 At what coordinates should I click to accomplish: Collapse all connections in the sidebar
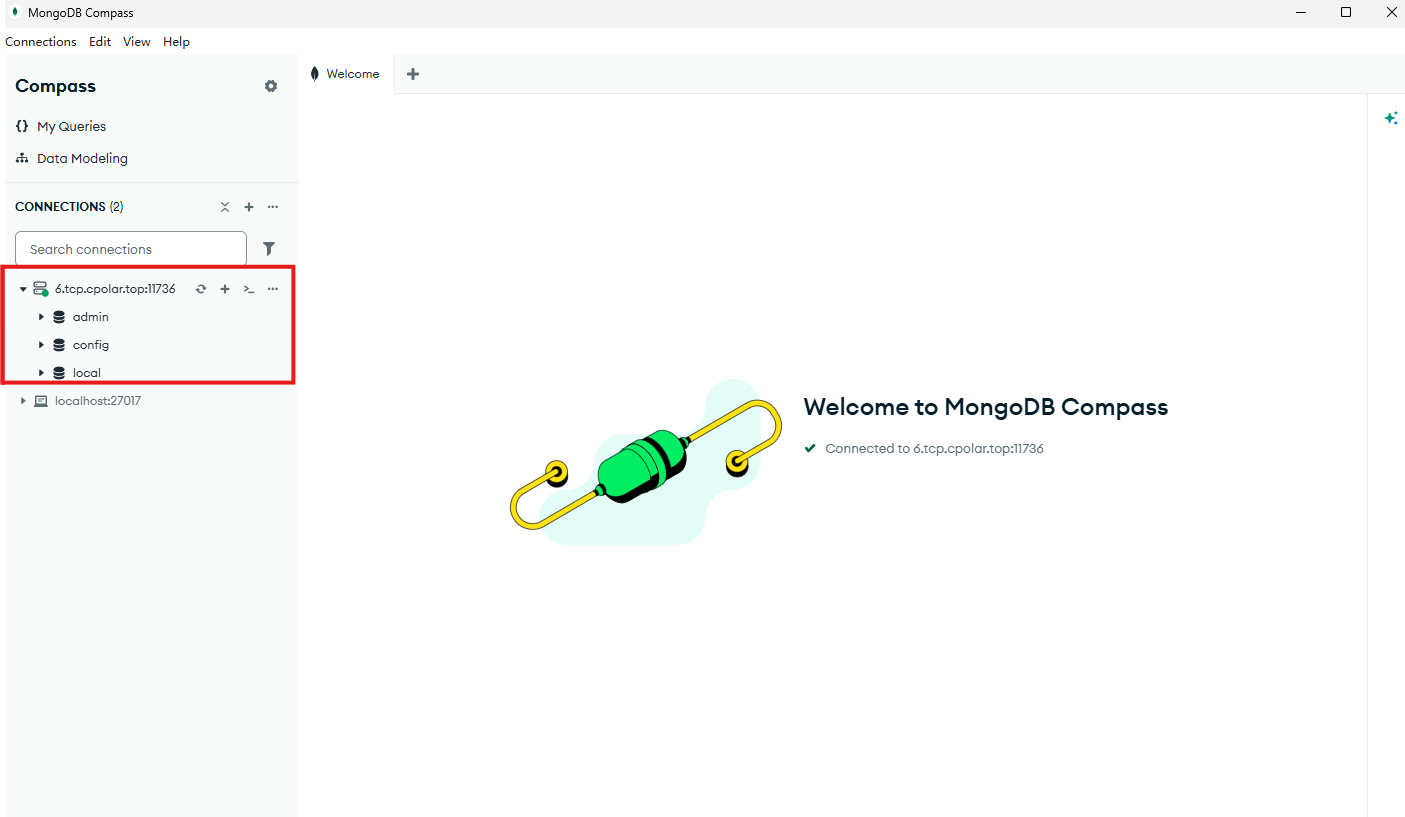(225, 207)
